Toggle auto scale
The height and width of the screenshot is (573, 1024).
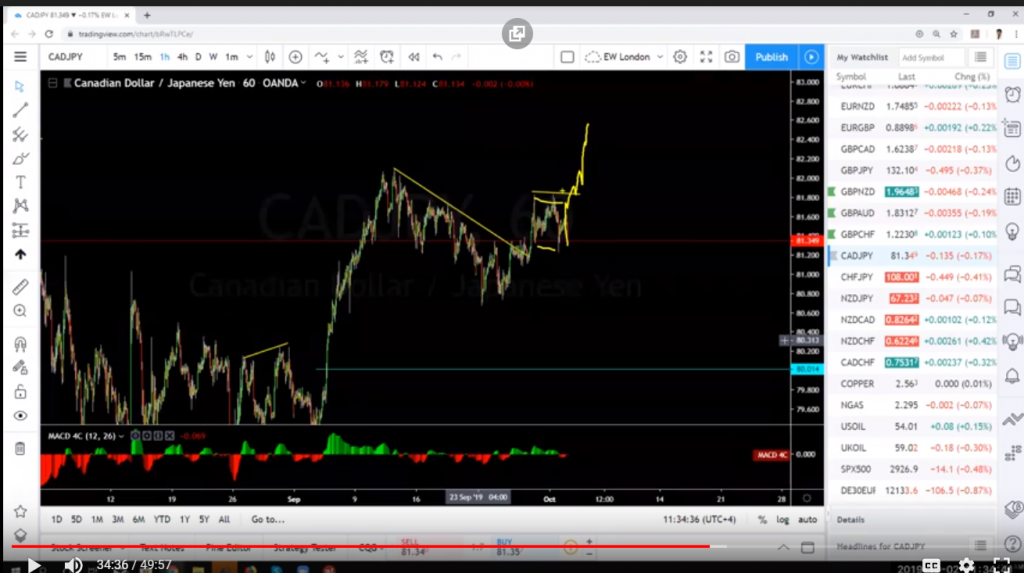click(x=807, y=519)
